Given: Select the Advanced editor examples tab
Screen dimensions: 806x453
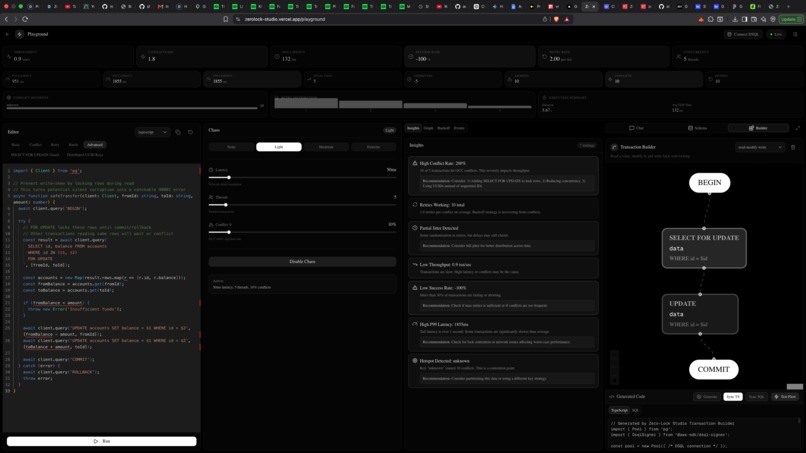Looking at the screenshot, I should coord(95,144).
